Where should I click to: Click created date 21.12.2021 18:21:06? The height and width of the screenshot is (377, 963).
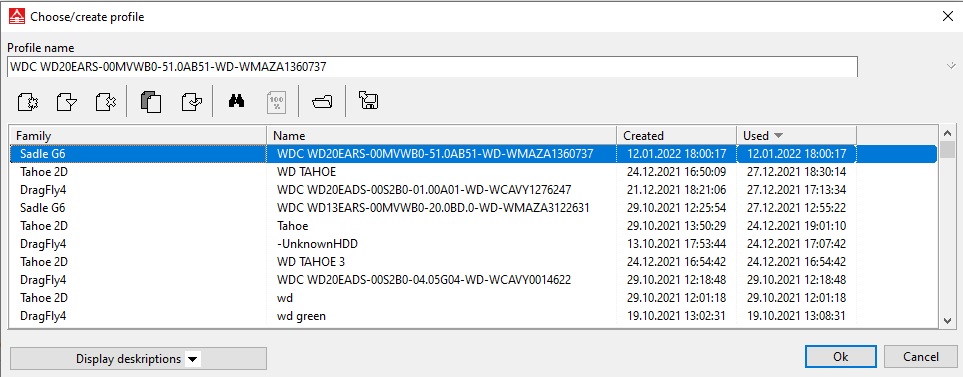677,190
